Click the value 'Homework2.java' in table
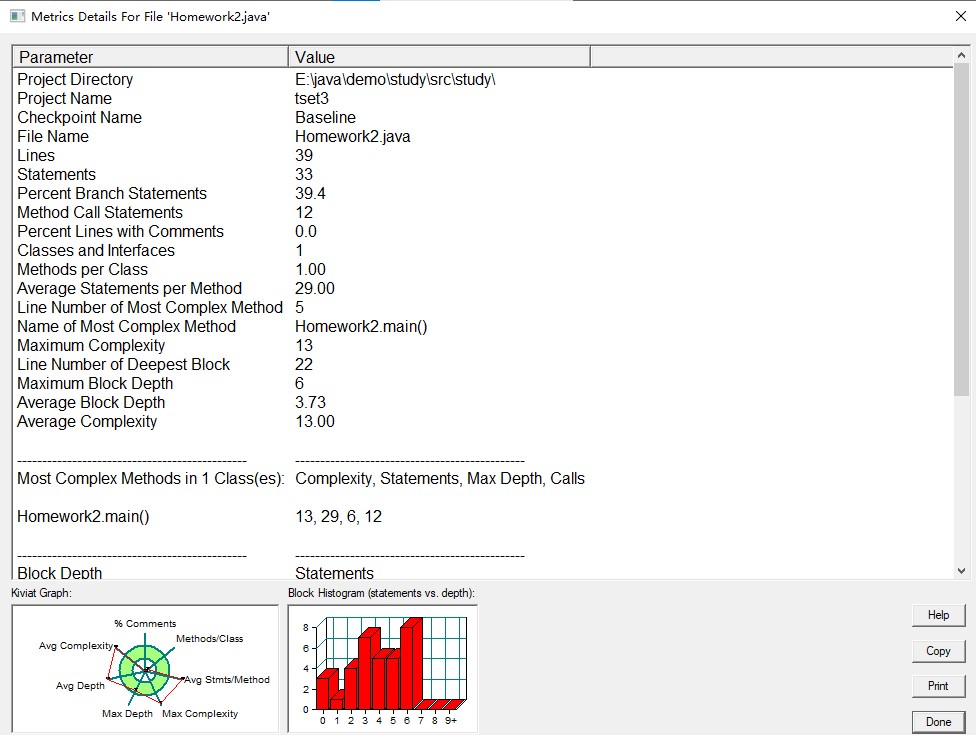 coord(353,136)
